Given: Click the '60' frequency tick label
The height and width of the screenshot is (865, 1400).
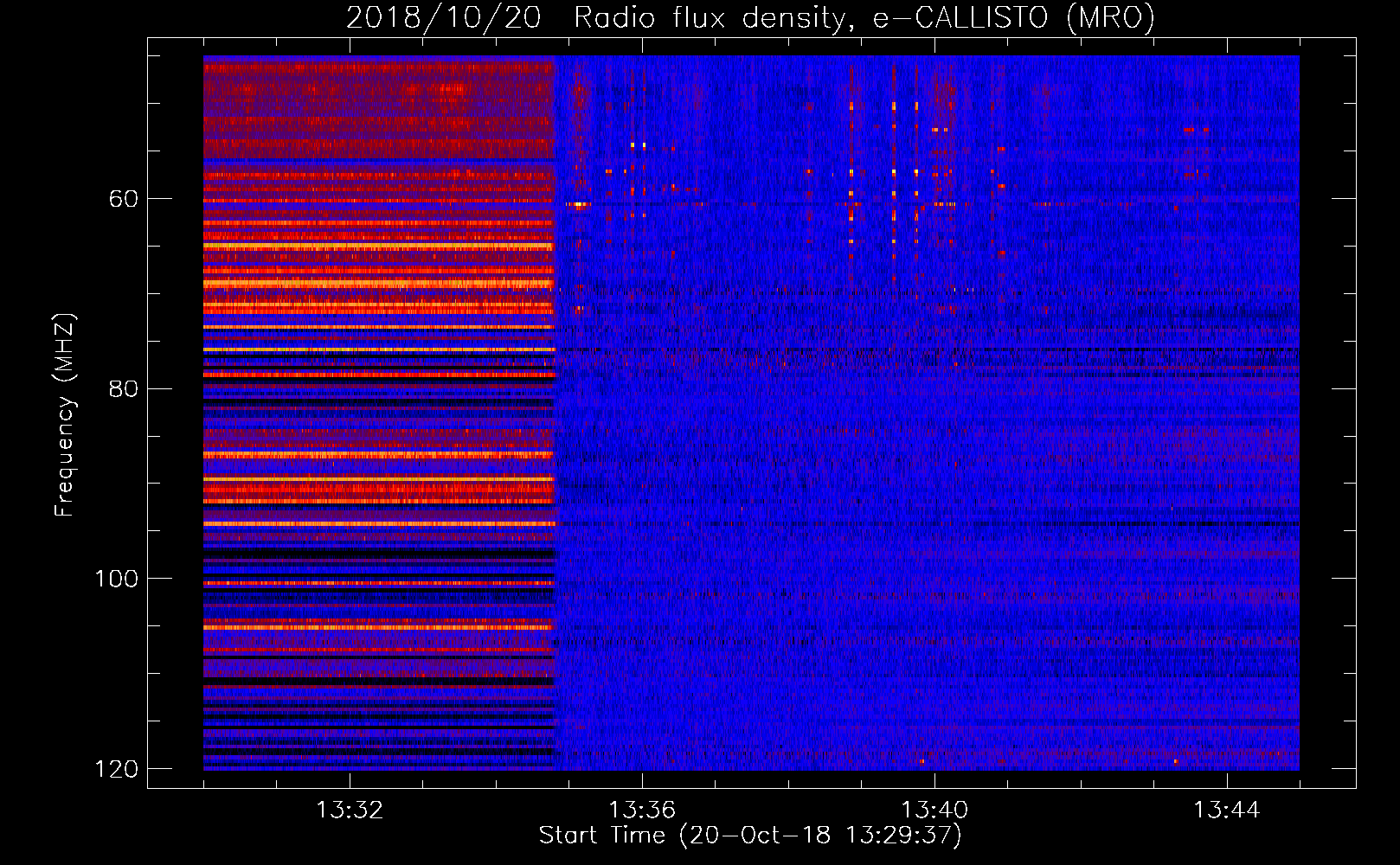Looking at the screenshot, I should [x=124, y=199].
